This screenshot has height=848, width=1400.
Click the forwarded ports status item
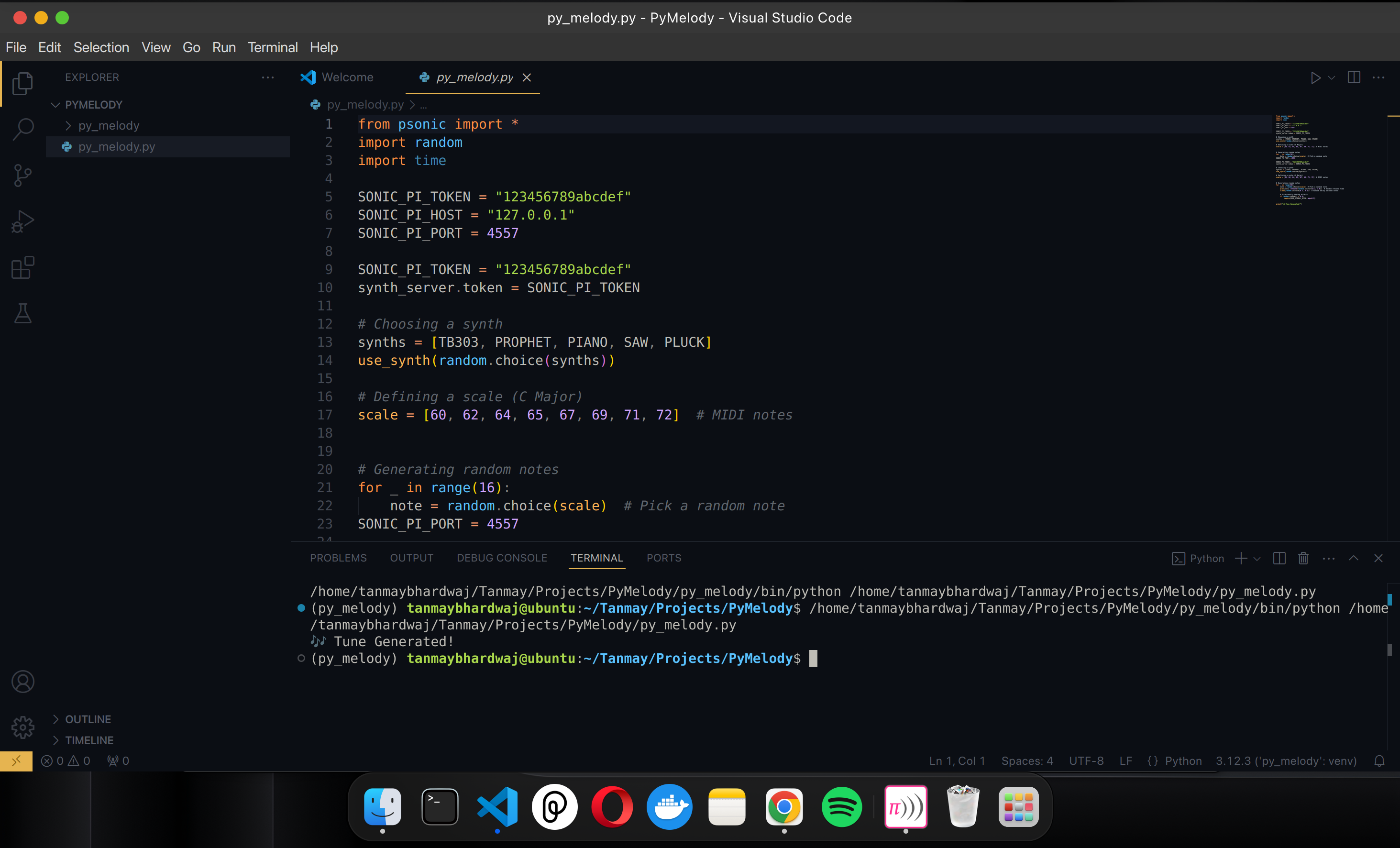(x=118, y=761)
